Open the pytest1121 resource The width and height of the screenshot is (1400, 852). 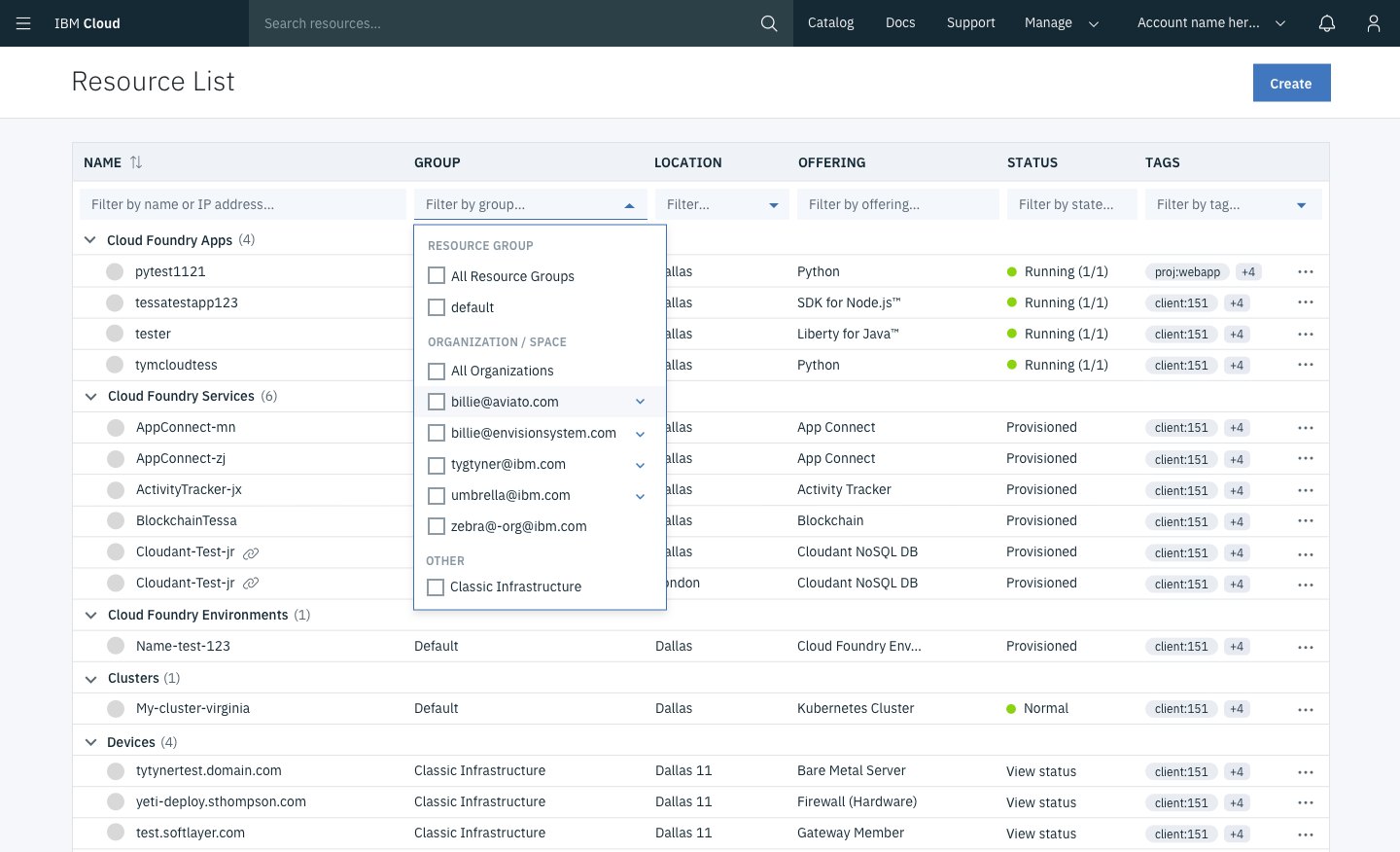[170, 271]
